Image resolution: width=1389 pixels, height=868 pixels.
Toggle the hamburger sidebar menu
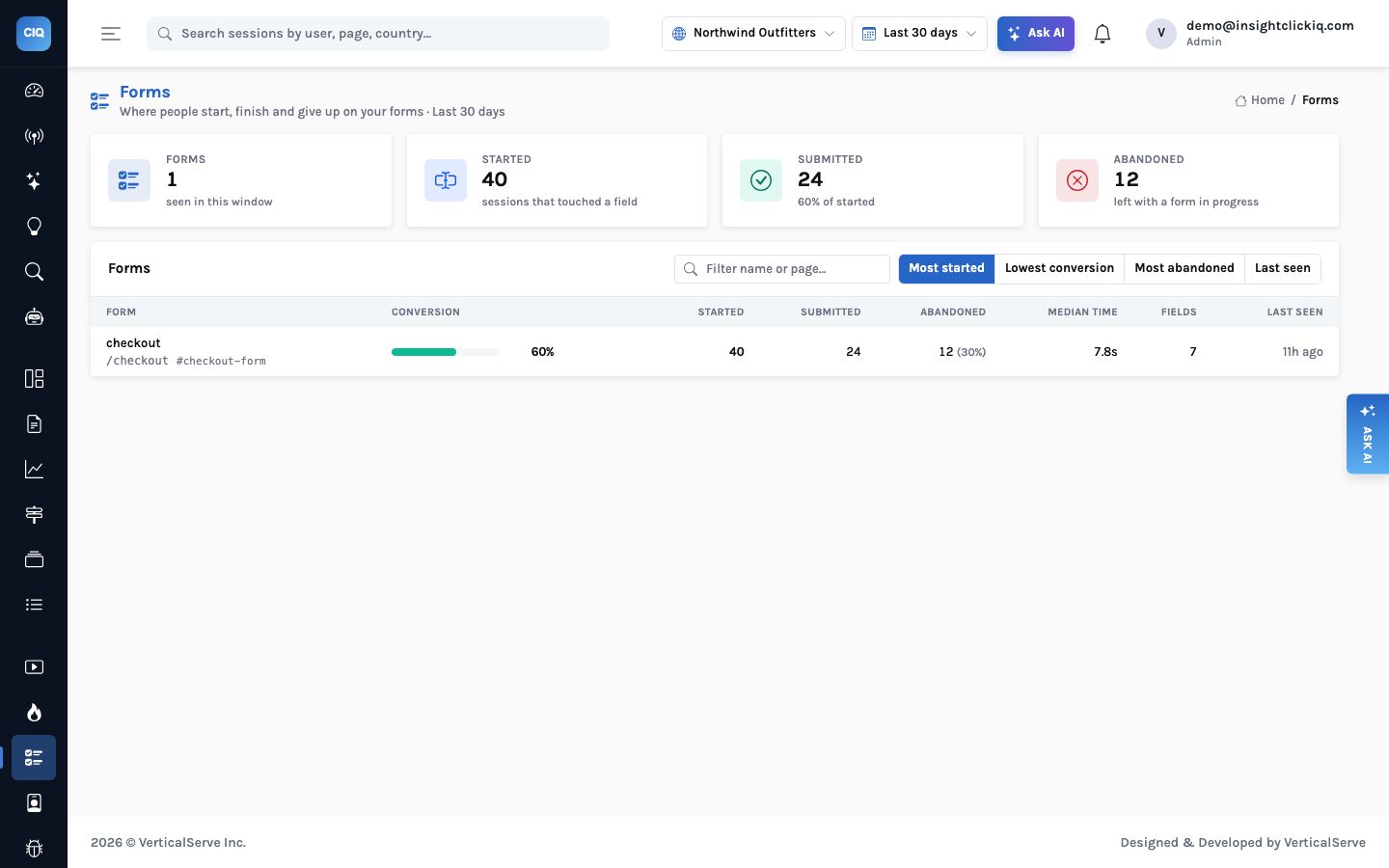point(111,34)
